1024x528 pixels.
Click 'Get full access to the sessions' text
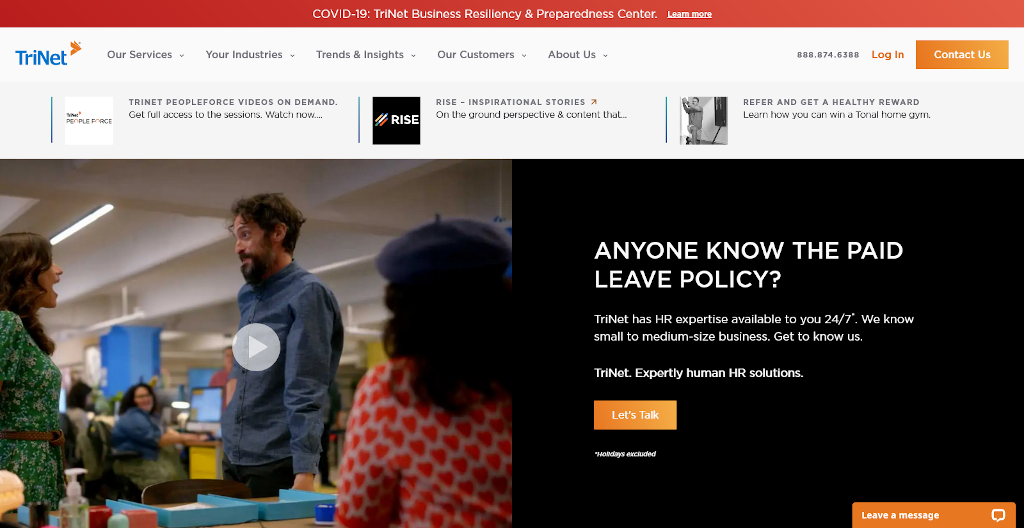click(225, 115)
